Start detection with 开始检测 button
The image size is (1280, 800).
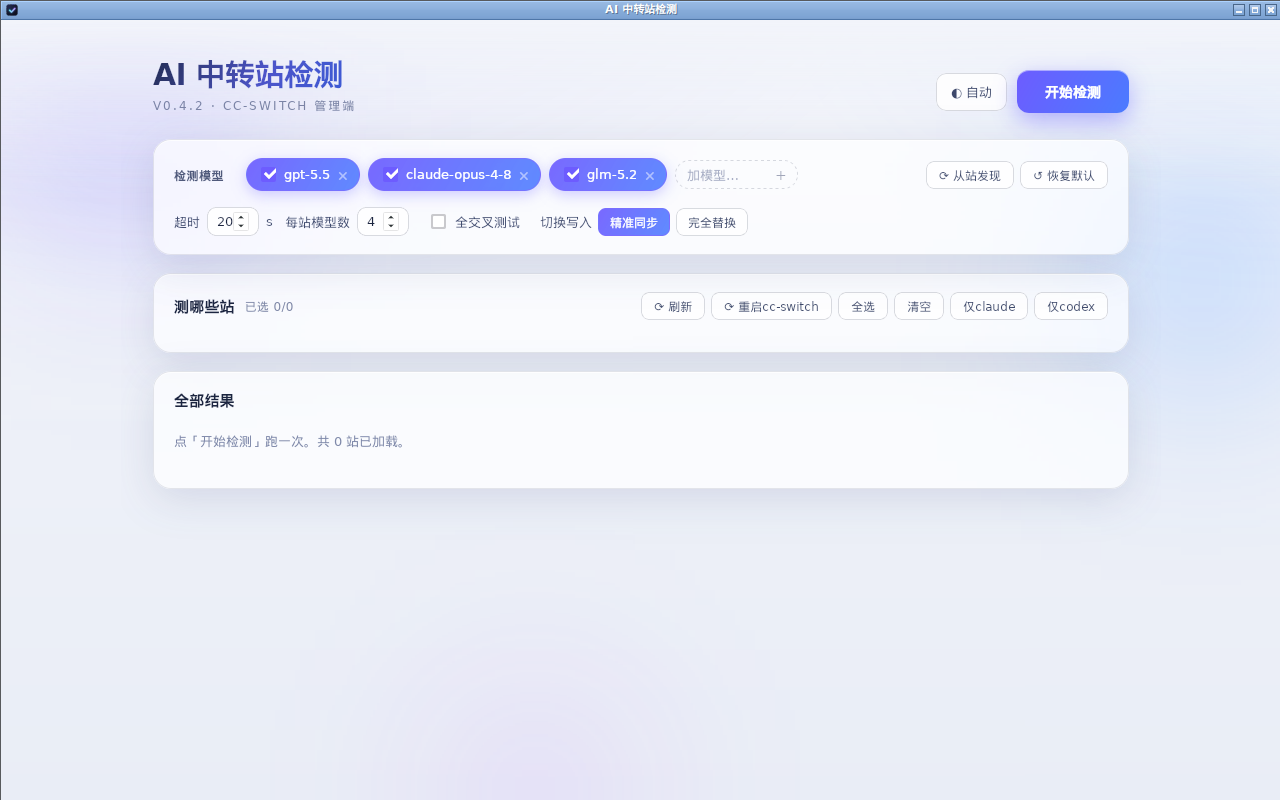[x=1073, y=92]
